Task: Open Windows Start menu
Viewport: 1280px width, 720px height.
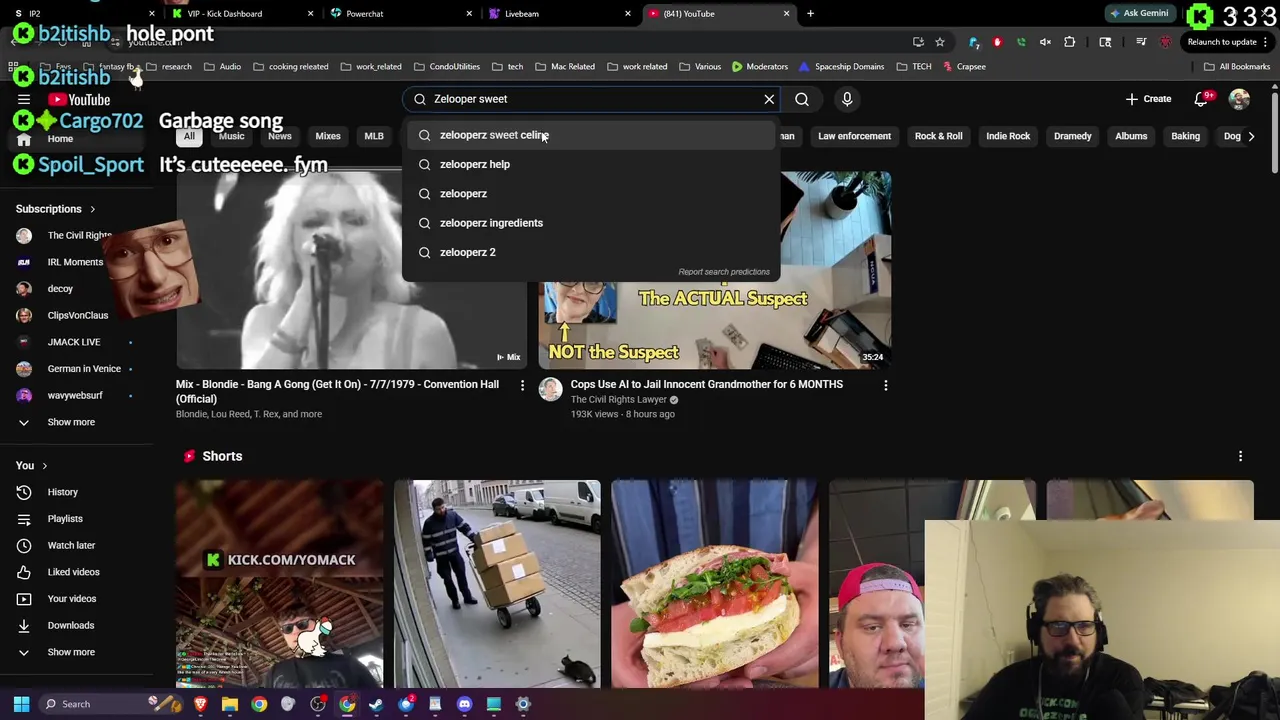Action: click(x=21, y=704)
